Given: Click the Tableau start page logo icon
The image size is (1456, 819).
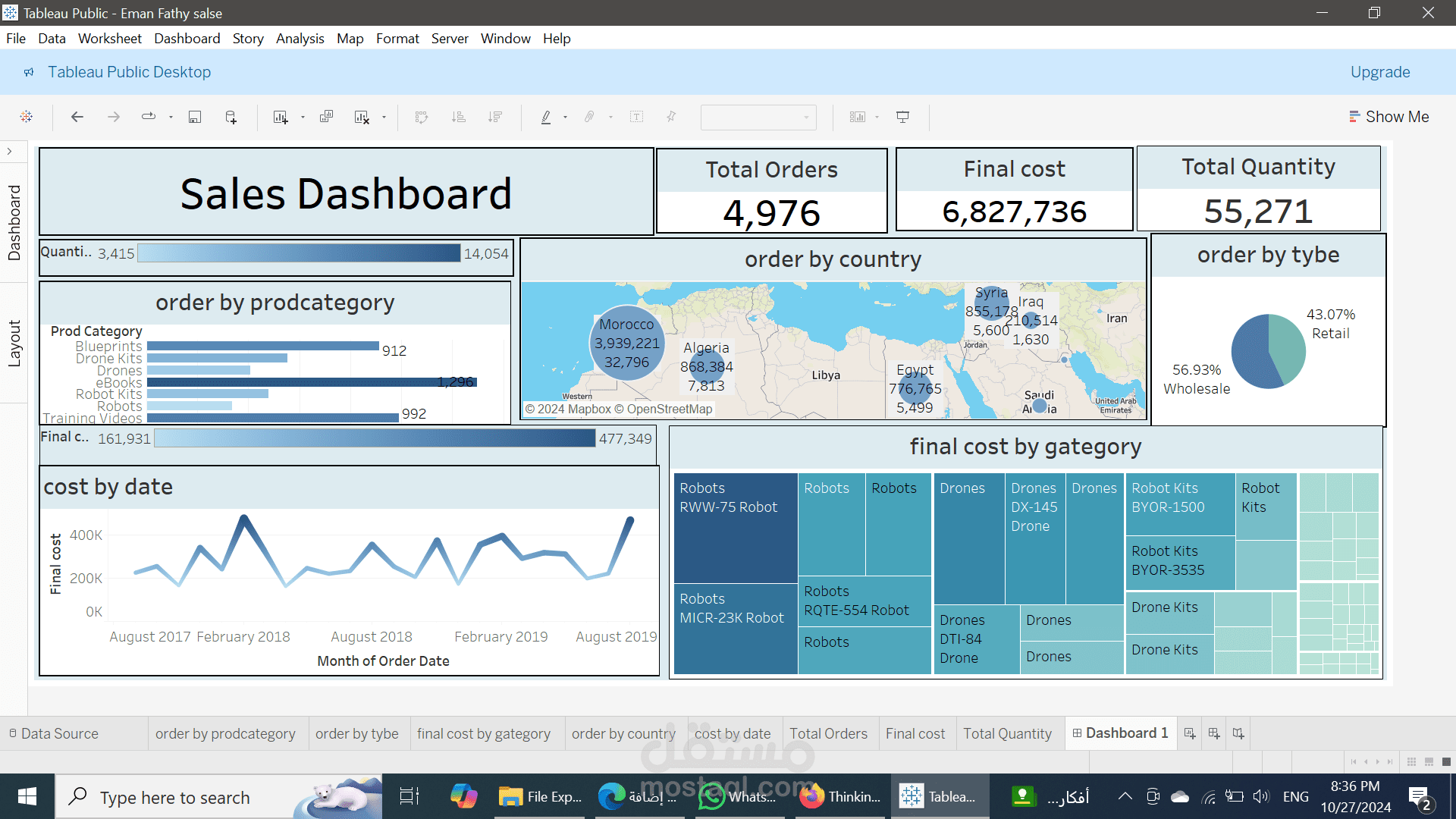Looking at the screenshot, I should pyautogui.click(x=27, y=117).
